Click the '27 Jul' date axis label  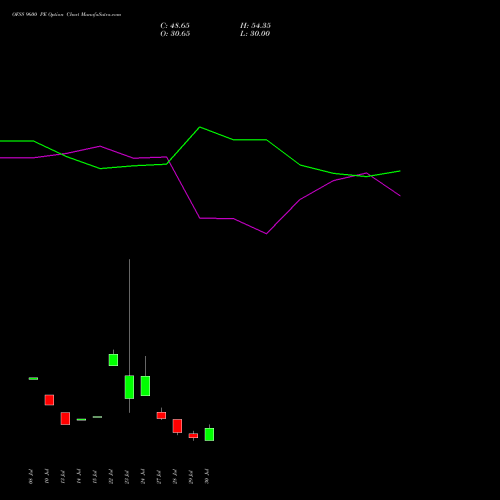coord(159,476)
